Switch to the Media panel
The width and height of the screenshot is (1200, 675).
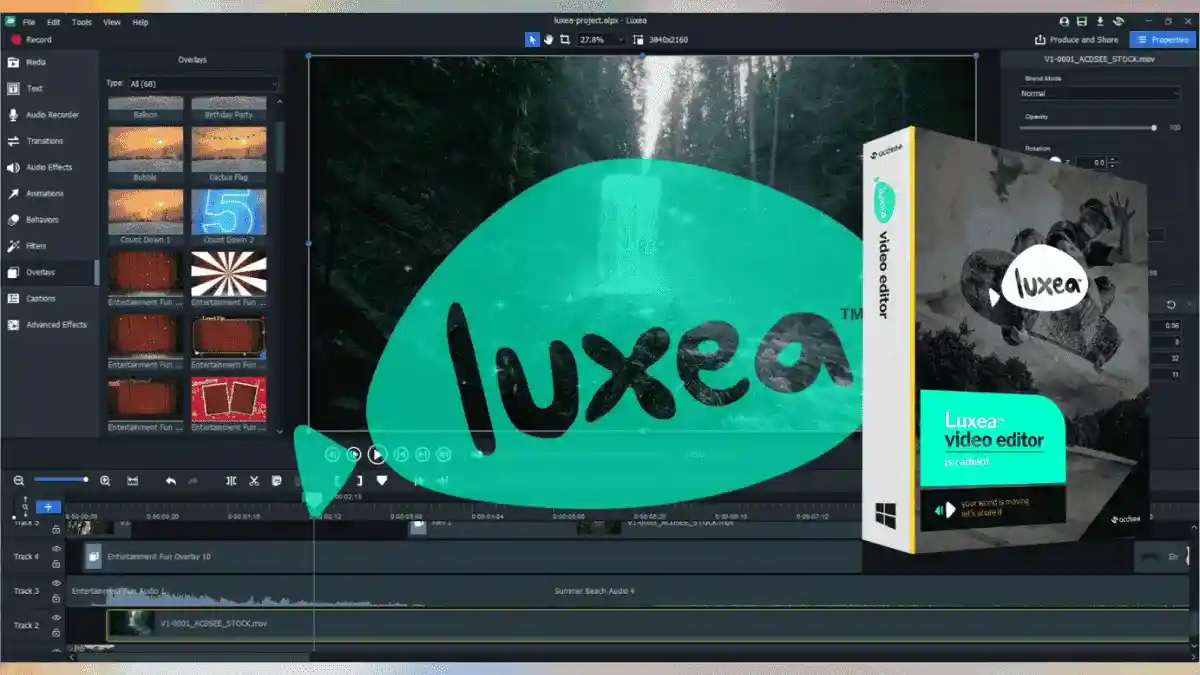pyautogui.click(x=49, y=62)
